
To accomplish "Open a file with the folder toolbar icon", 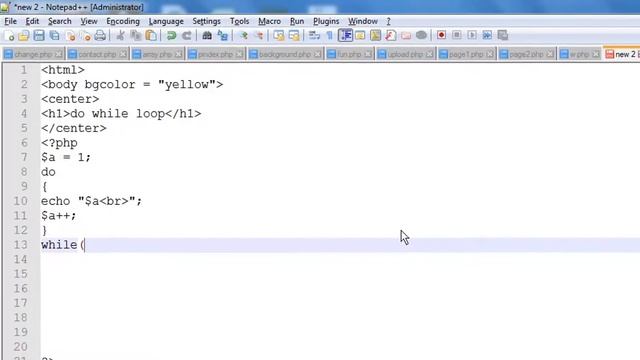I will (24, 36).
